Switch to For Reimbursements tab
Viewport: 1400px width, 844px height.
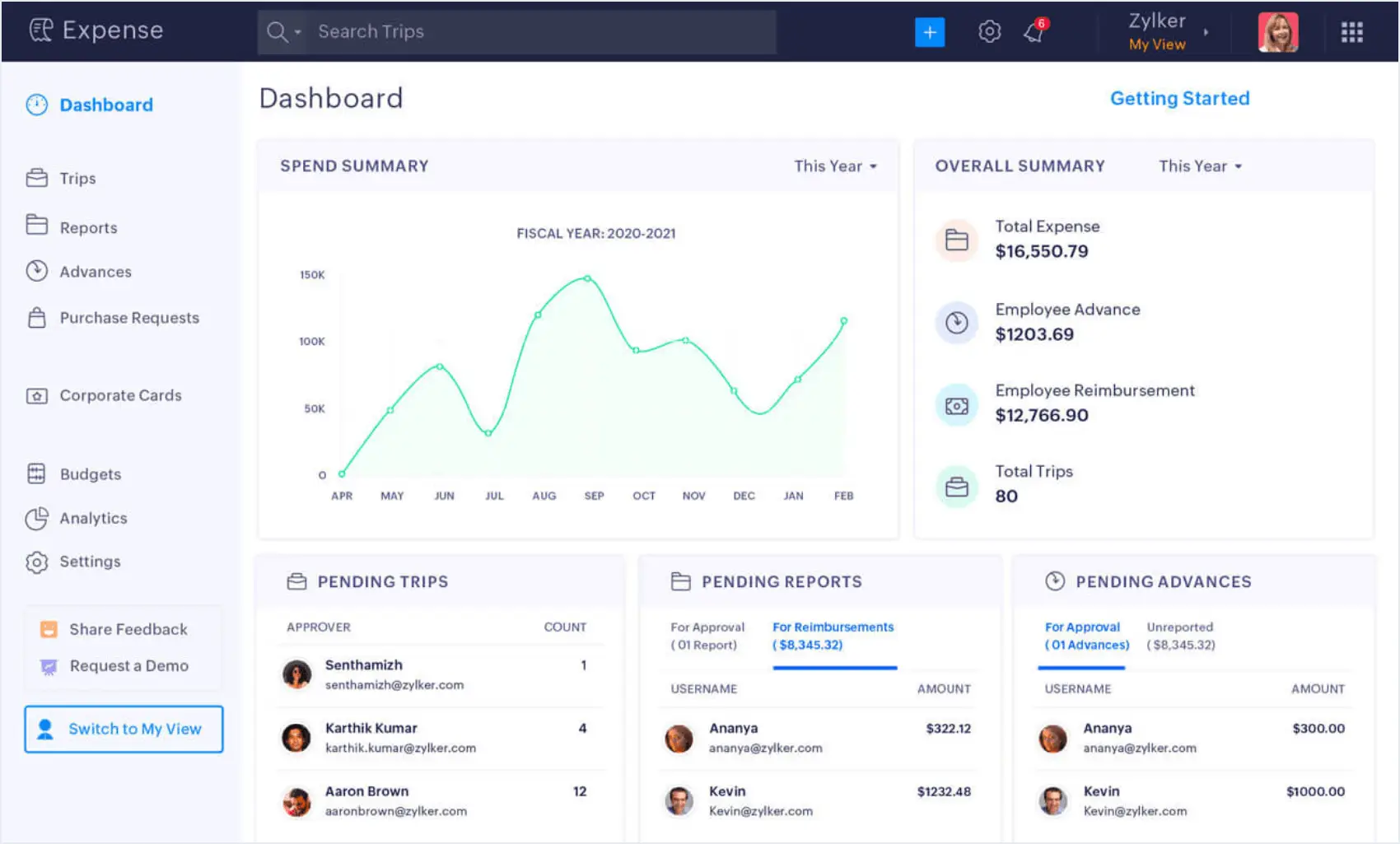[x=833, y=627]
